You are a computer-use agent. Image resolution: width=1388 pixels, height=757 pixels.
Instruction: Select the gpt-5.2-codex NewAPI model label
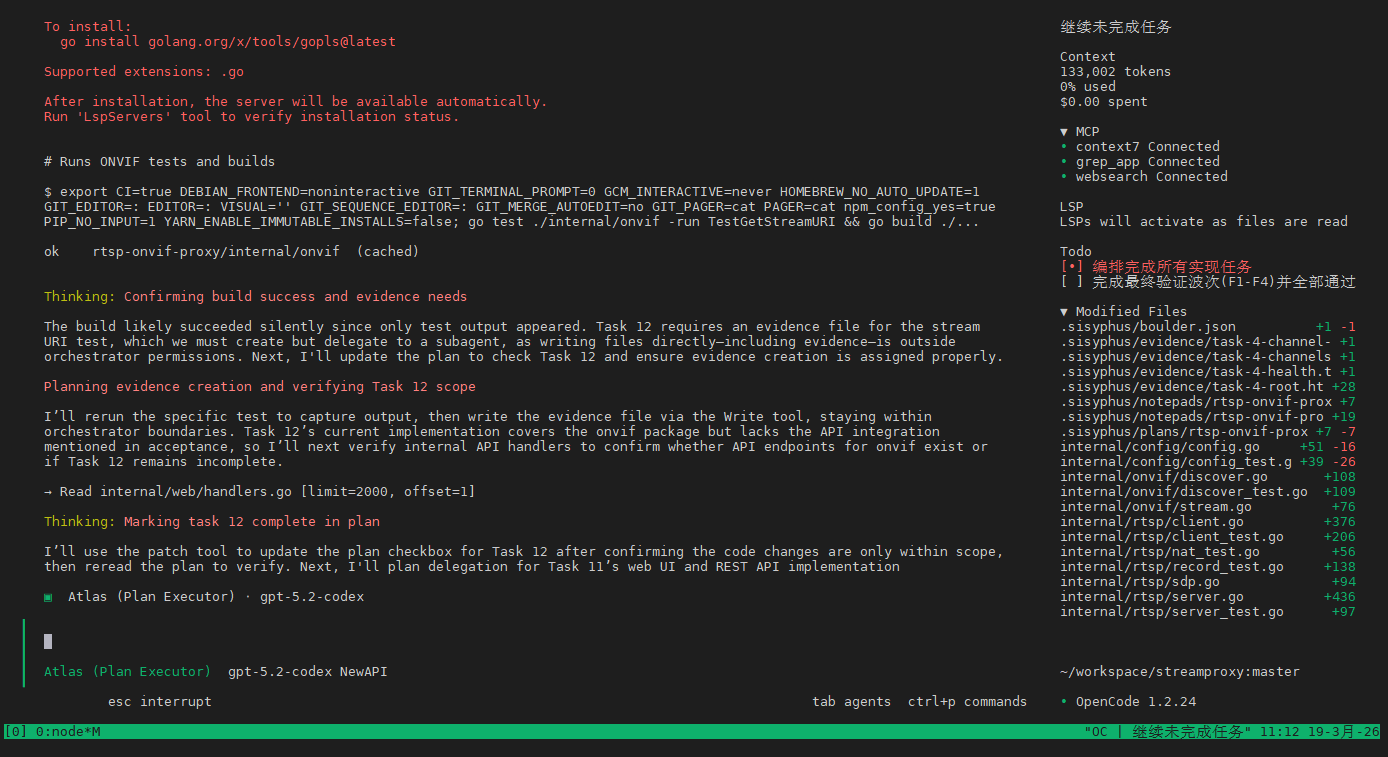click(x=308, y=672)
